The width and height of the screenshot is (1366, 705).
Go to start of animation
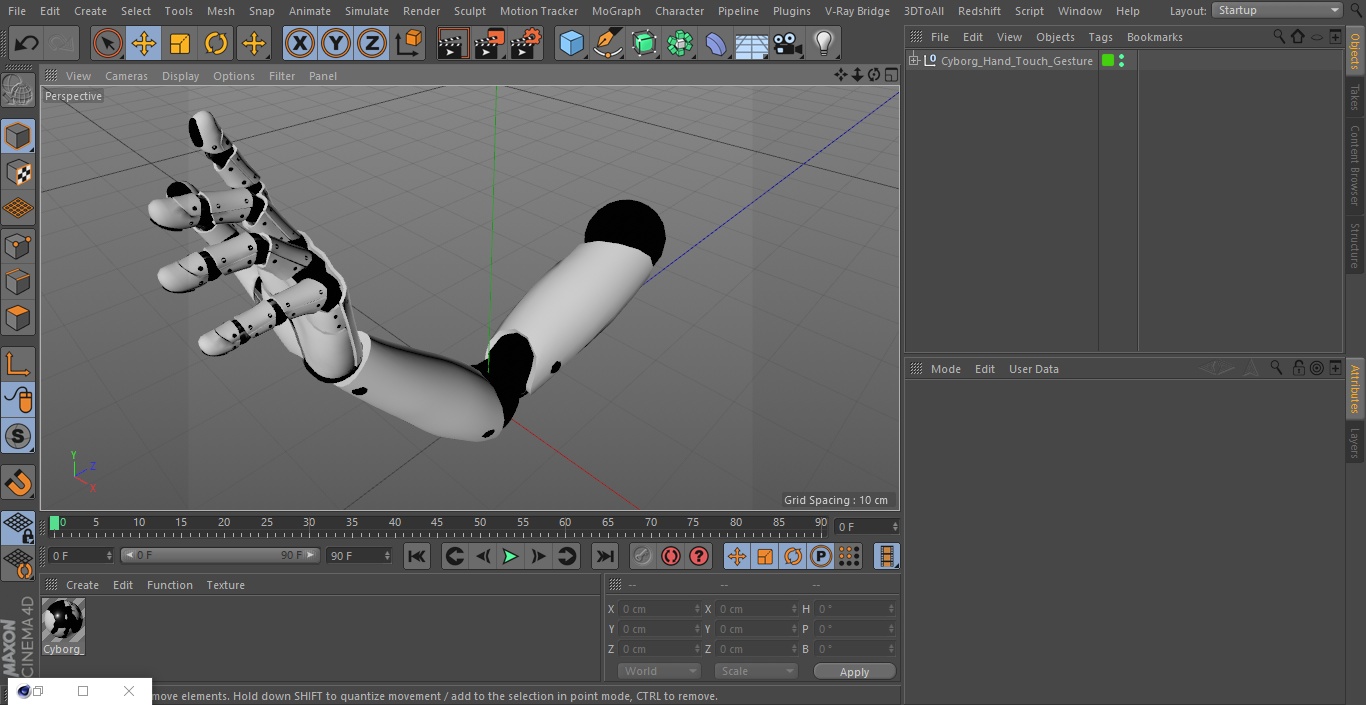417,556
